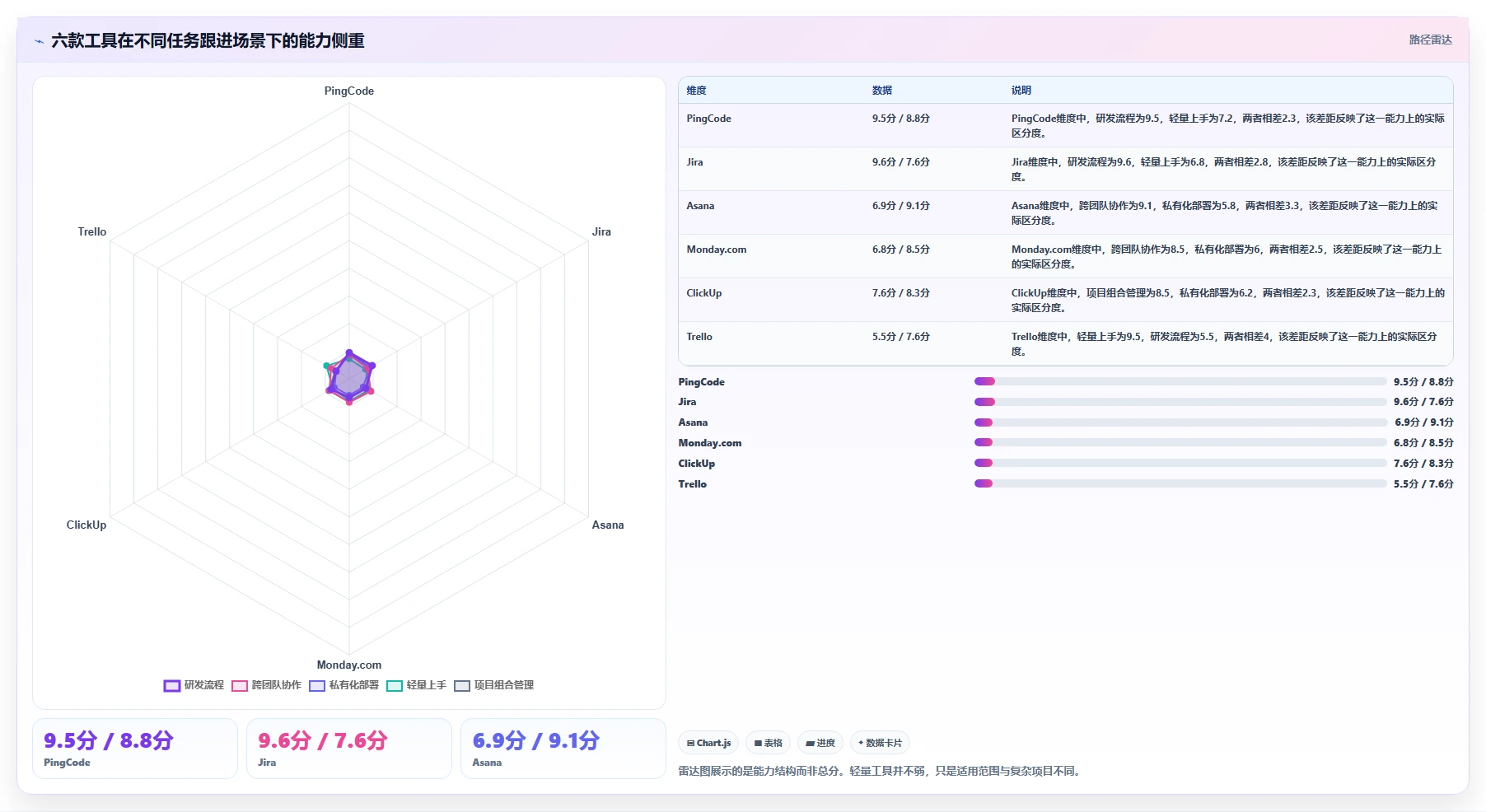Toggle the 轻量上手 legend series

coord(416,685)
